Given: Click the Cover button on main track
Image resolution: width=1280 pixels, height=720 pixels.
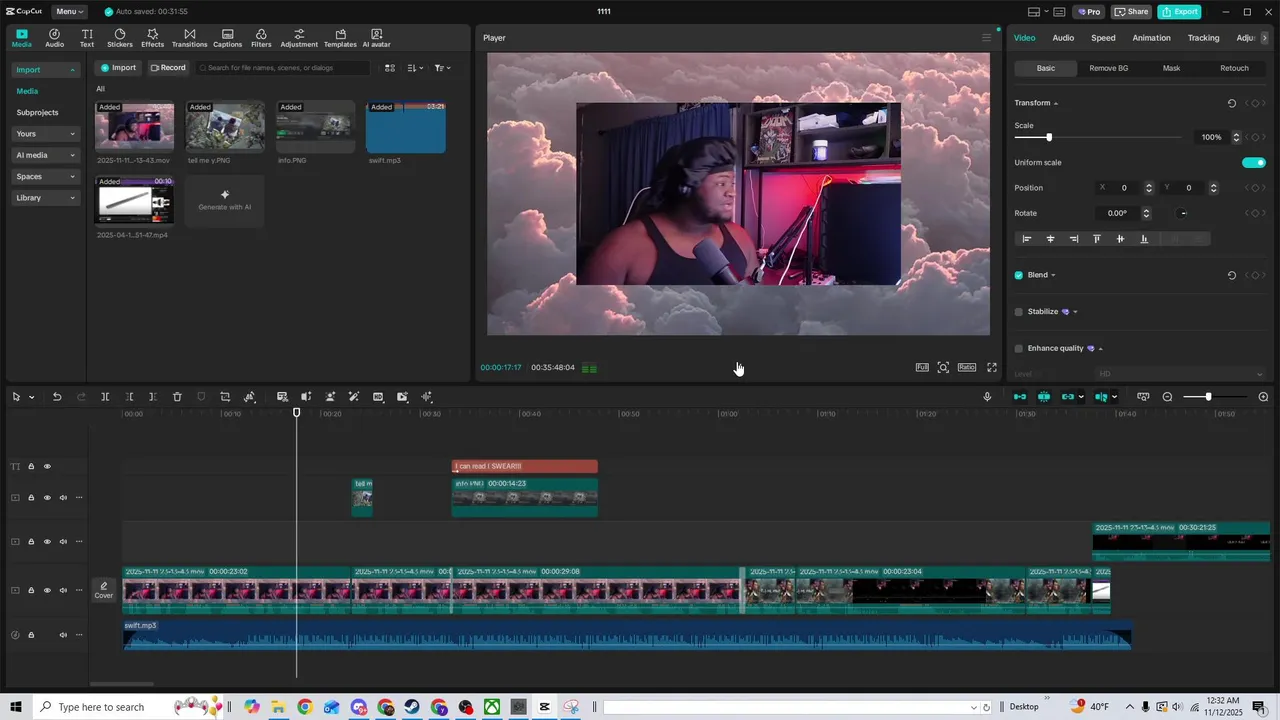Looking at the screenshot, I should point(104,590).
